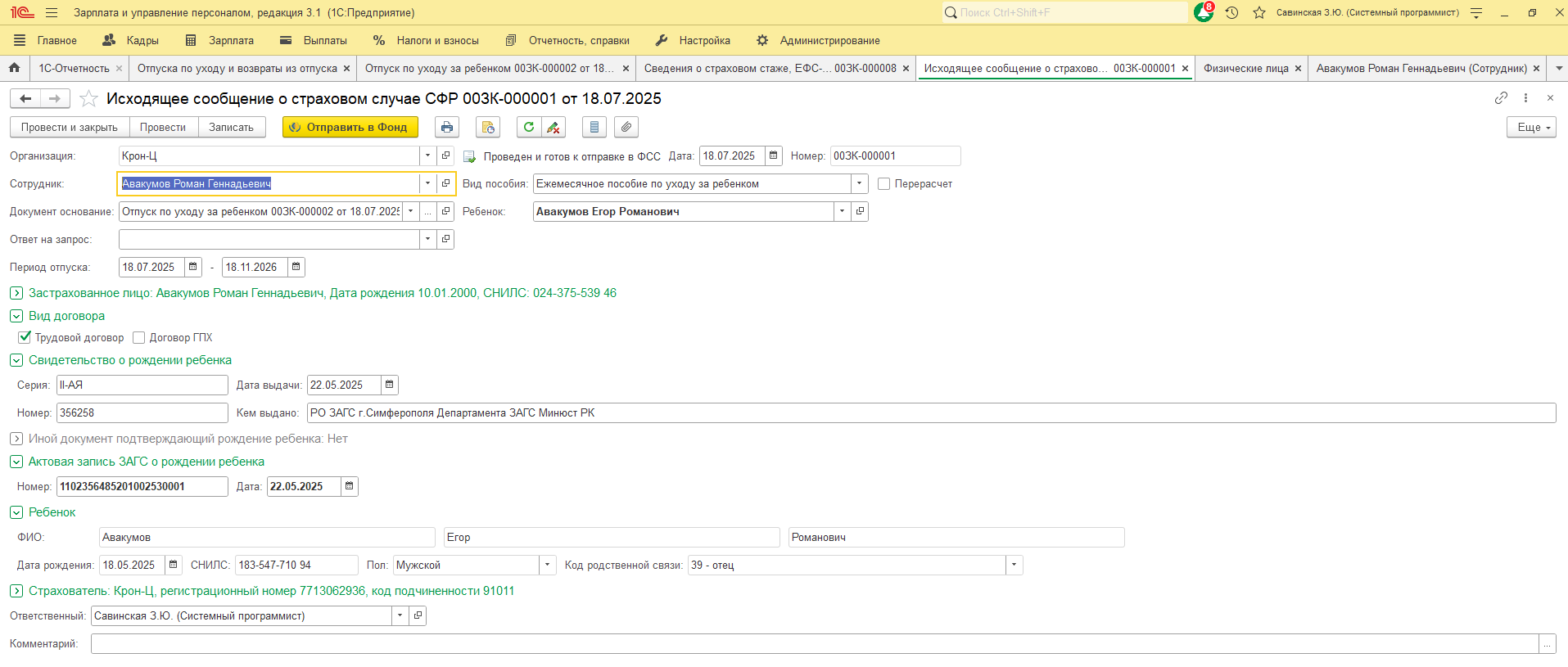Screen dimensions: 1568x667
Task: Click the print icon in the toolbar
Action: point(446,127)
